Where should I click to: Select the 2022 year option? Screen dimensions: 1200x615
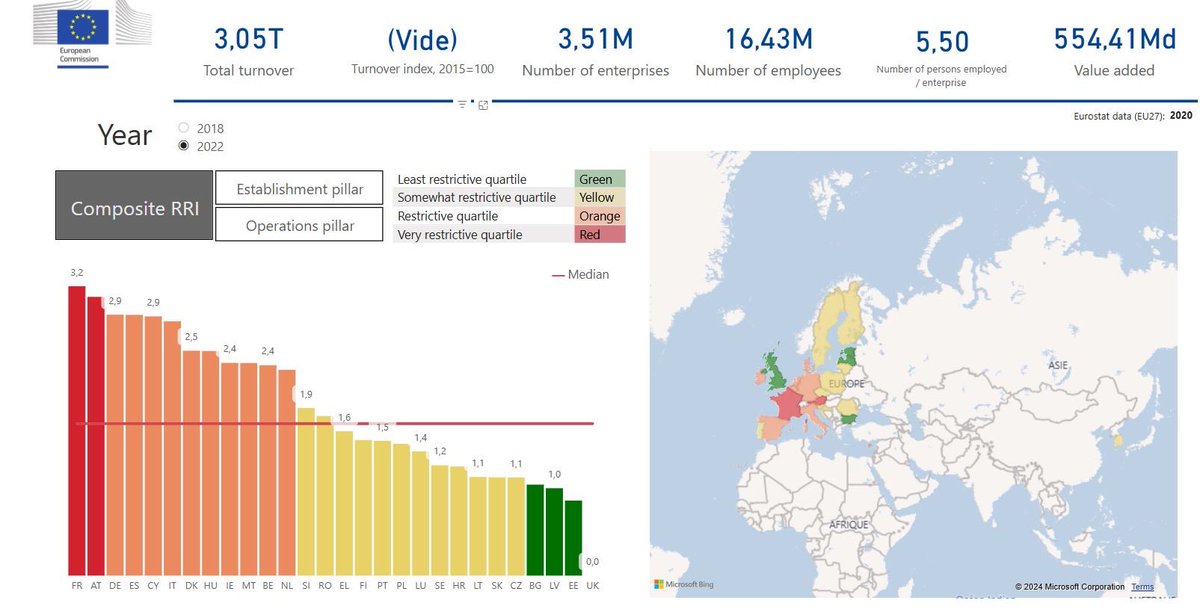tap(183, 146)
